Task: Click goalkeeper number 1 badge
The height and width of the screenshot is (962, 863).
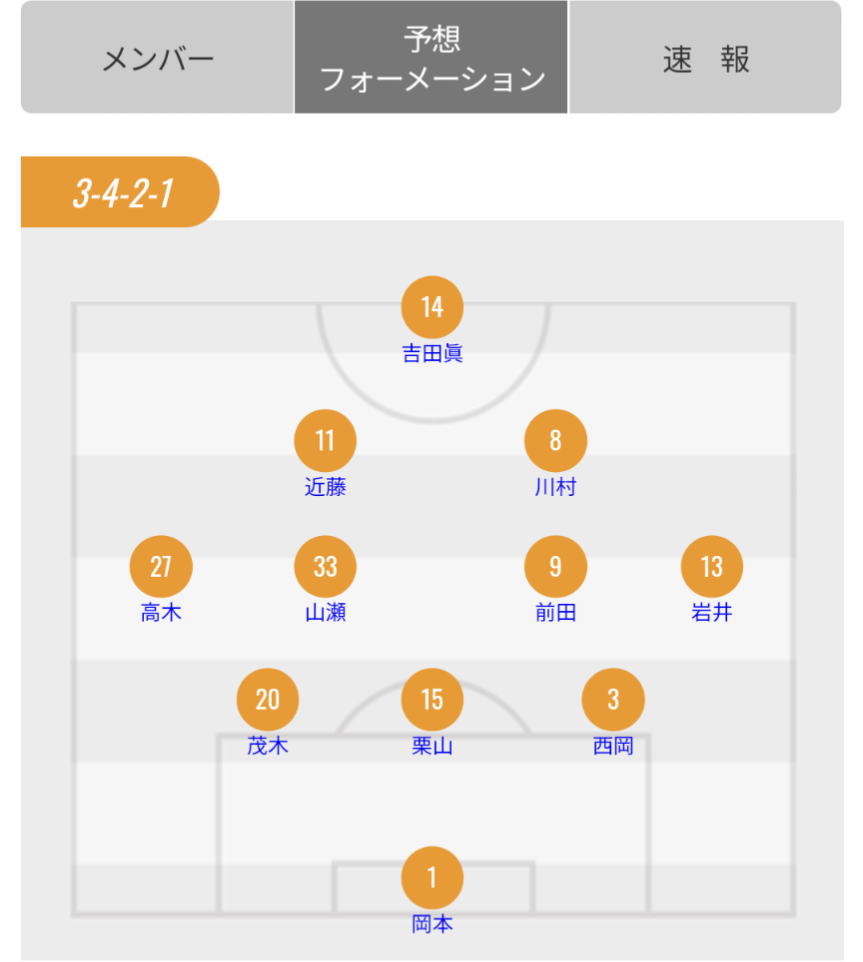Action: pos(432,877)
